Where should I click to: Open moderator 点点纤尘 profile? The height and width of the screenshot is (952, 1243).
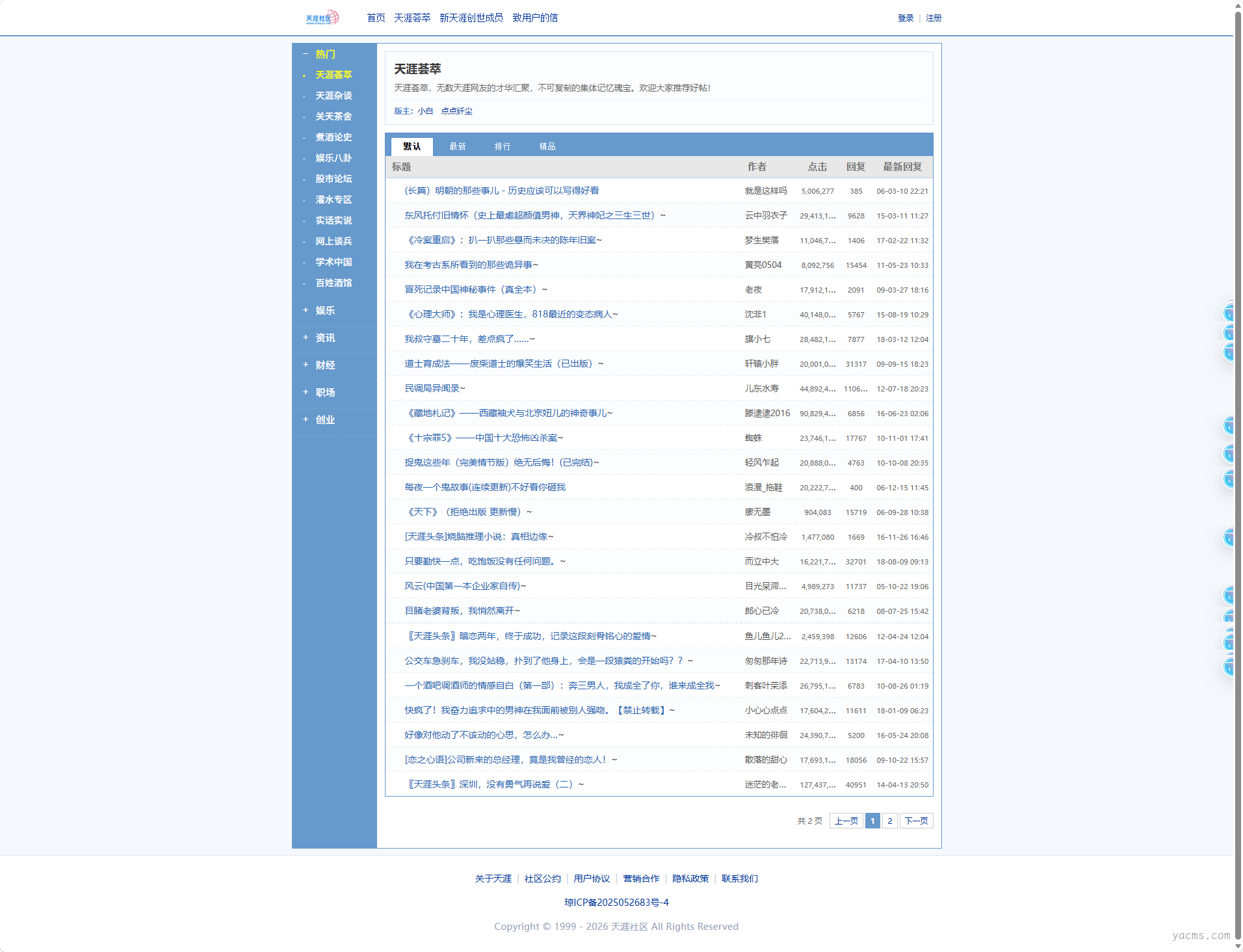pyautogui.click(x=456, y=111)
